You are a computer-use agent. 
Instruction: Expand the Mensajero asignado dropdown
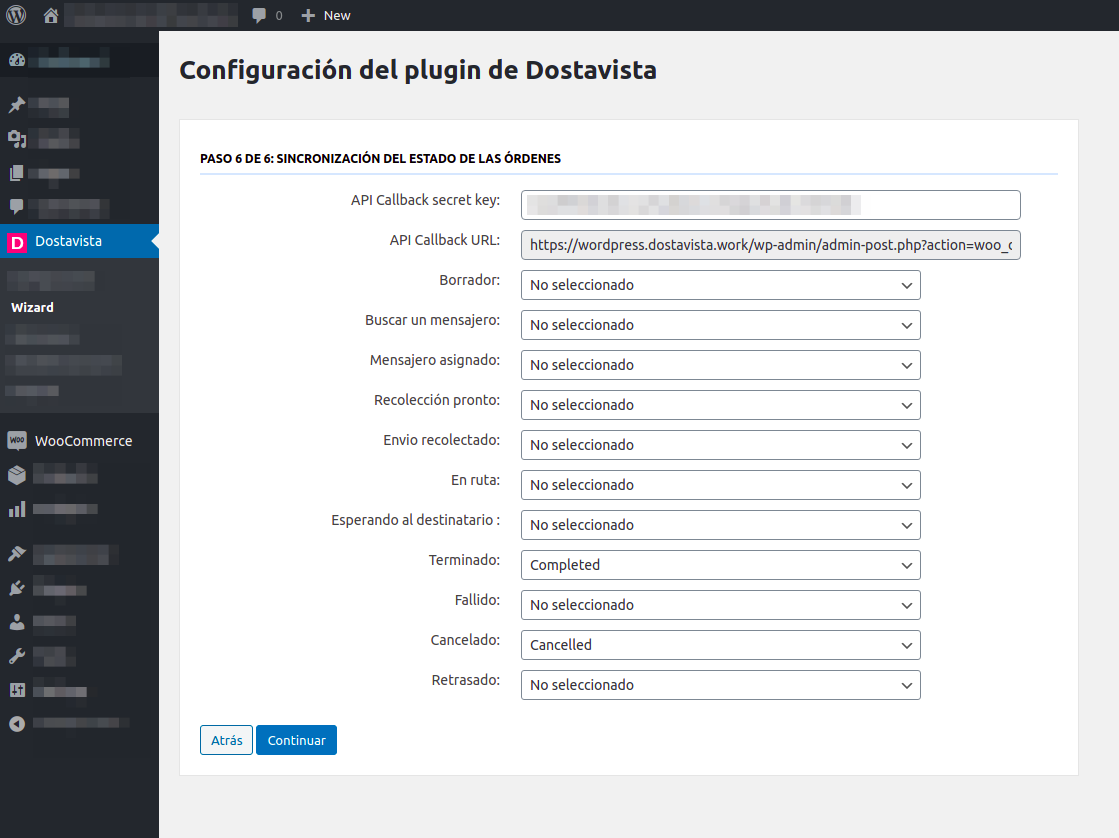[721, 365]
